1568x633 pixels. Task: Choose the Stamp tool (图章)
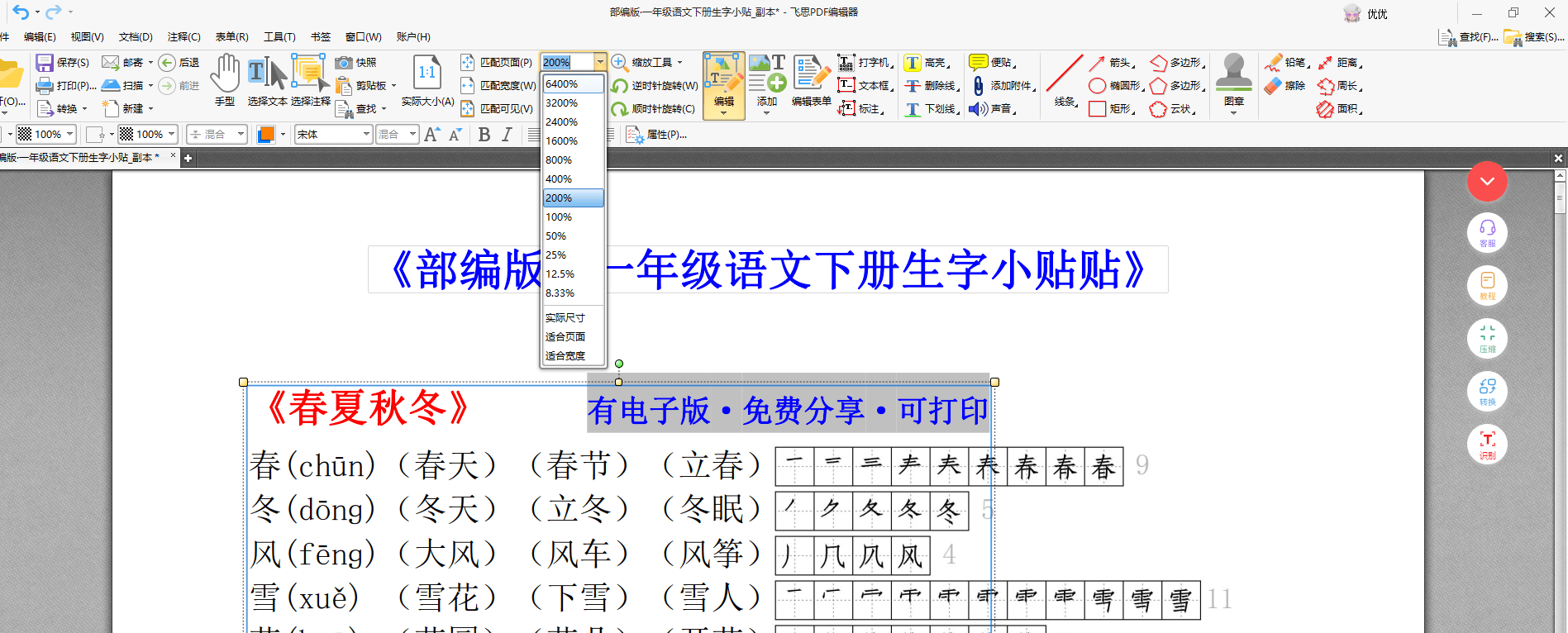tap(1233, 80)
